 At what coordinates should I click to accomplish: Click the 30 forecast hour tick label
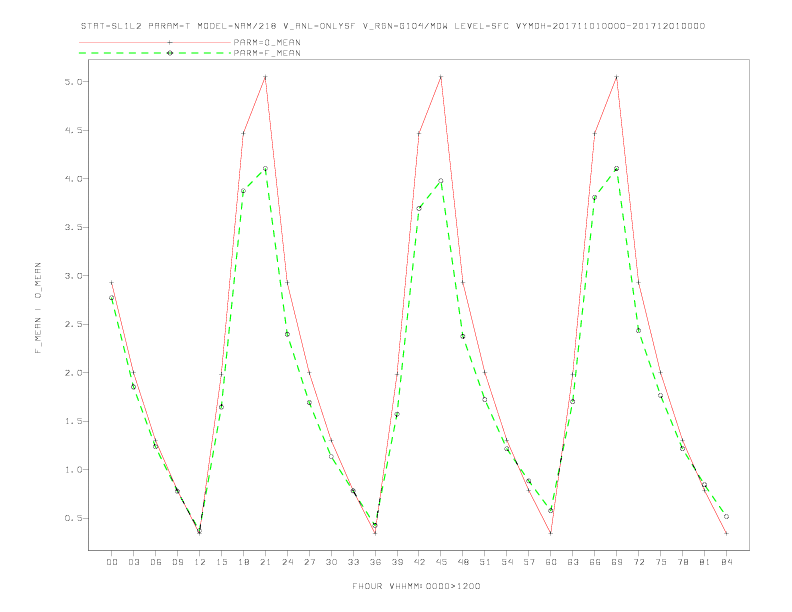[331, 562]
